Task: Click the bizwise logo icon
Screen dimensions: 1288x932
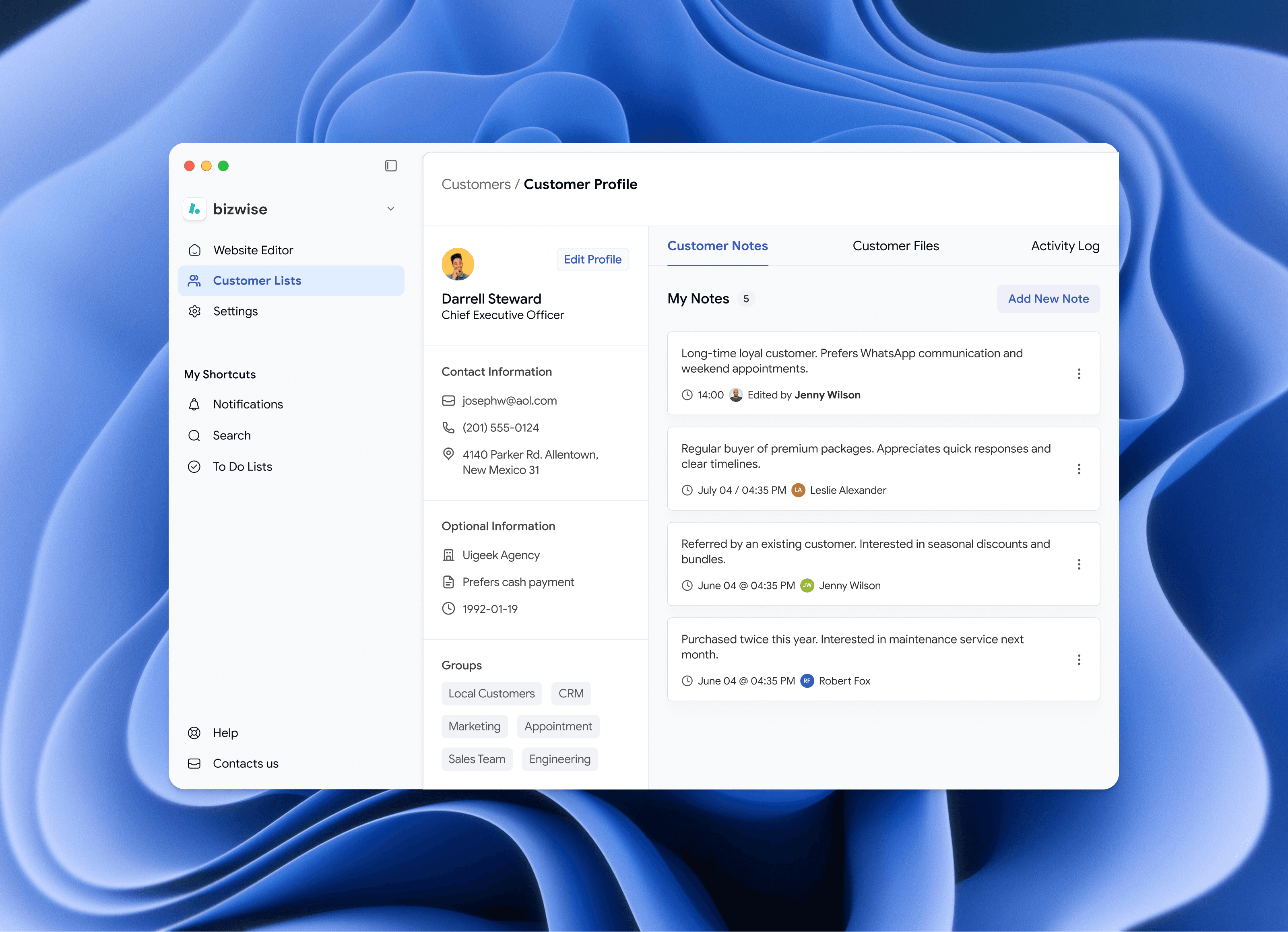Action: 195,209
